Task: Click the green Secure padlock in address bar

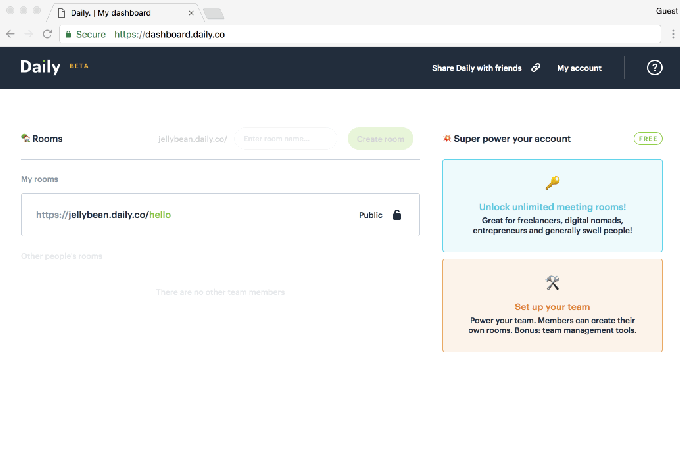Action: (68, 34)
